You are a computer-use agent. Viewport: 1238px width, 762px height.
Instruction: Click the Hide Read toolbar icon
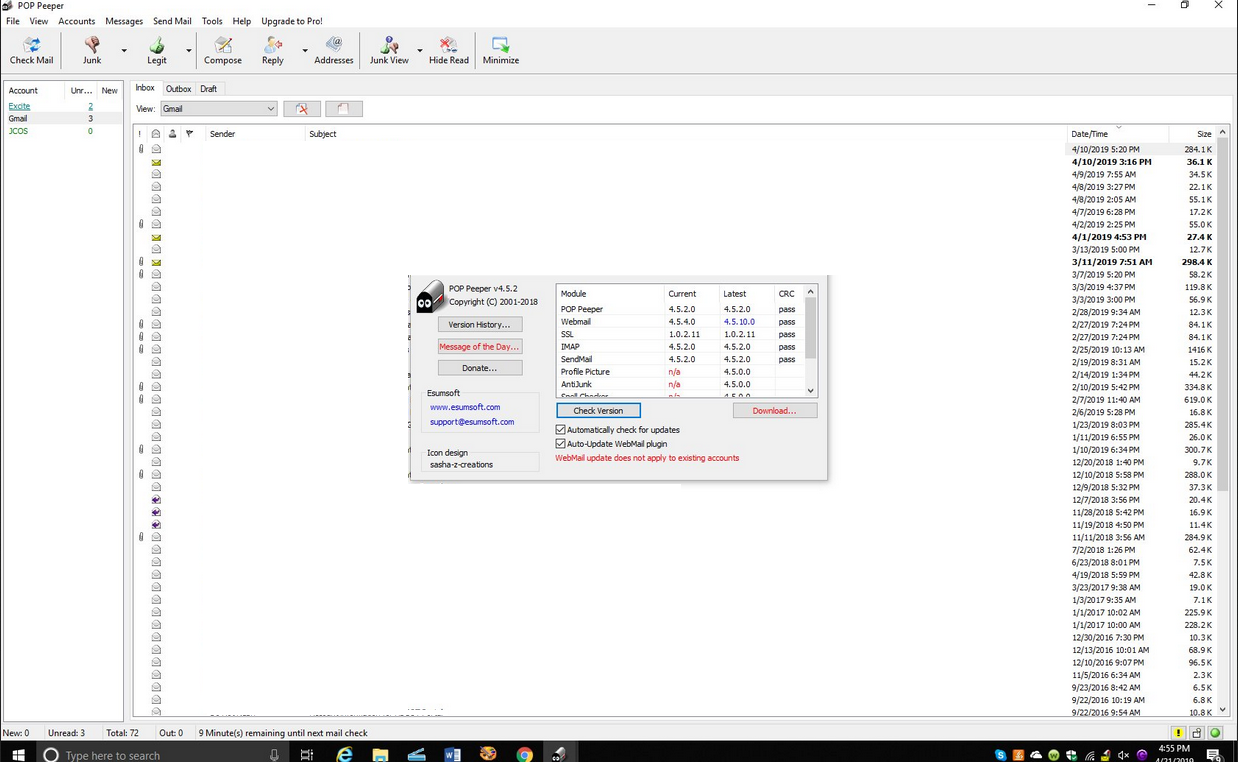point(449,50)
